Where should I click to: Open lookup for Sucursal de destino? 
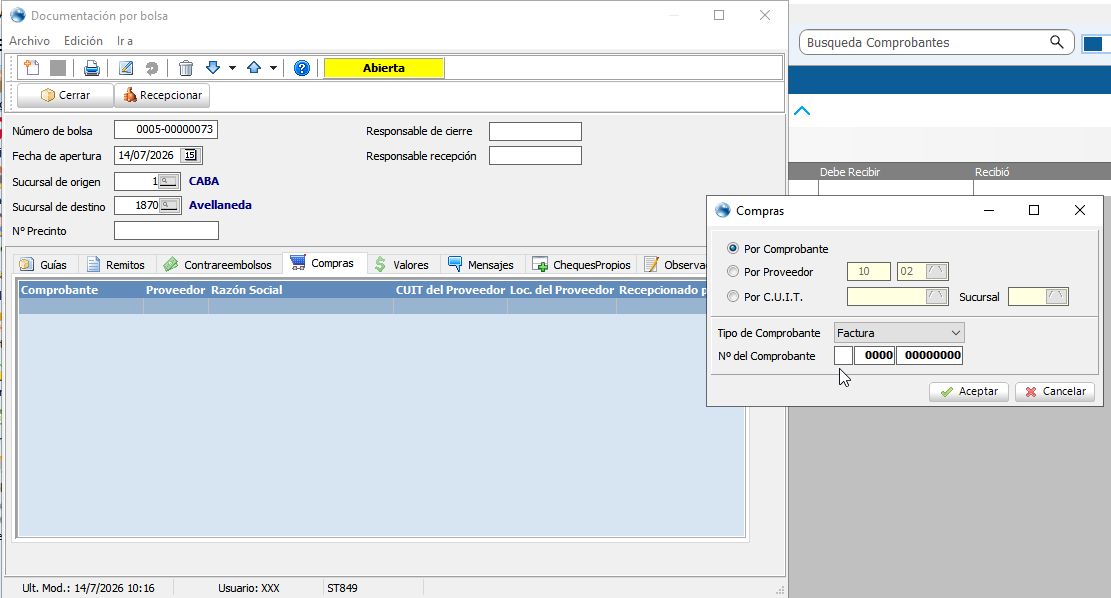click(x=169, y=205)
